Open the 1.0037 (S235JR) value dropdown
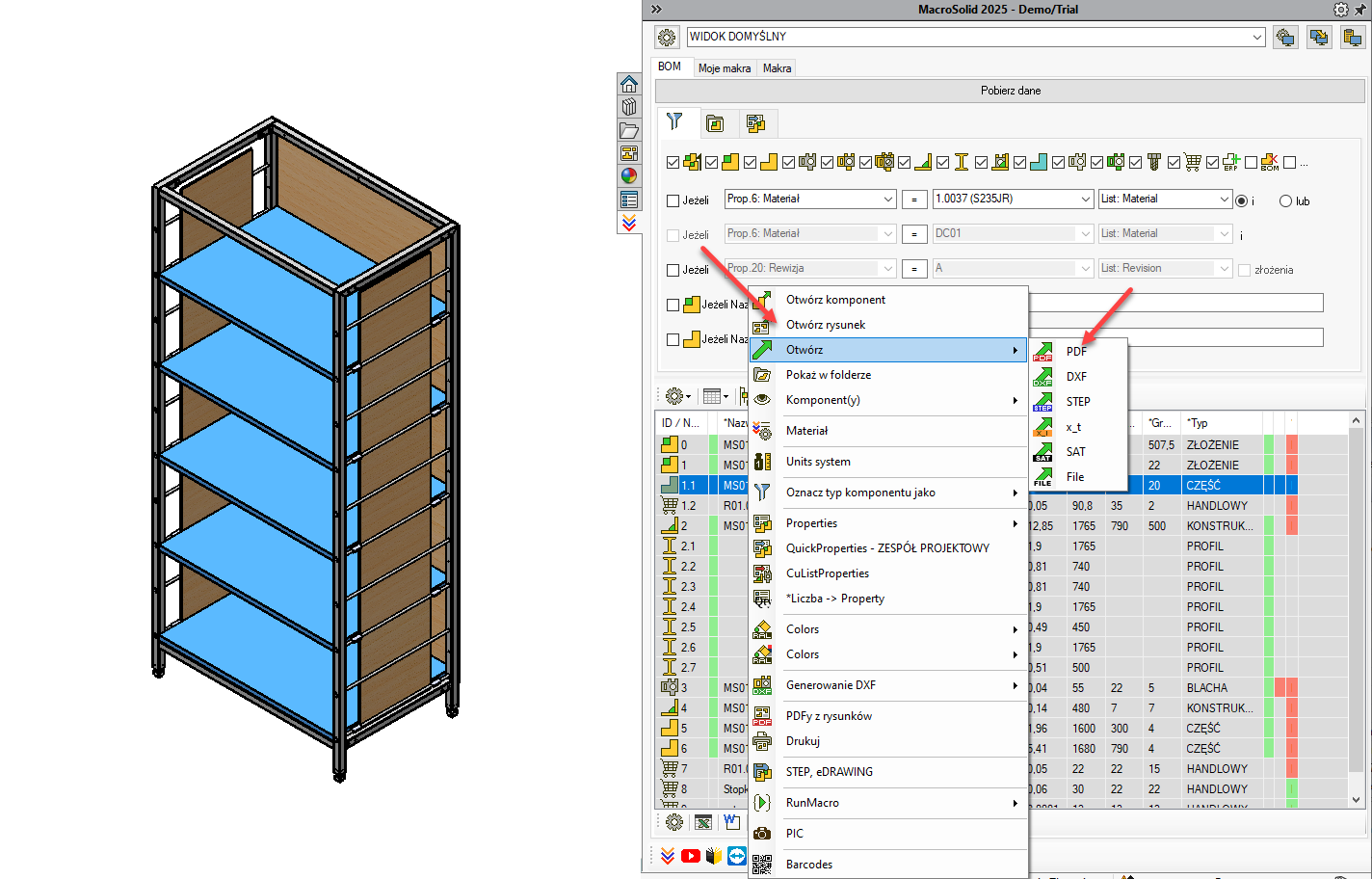Viewport: 1372px width, 879px height. click(x=1085, y=199)
